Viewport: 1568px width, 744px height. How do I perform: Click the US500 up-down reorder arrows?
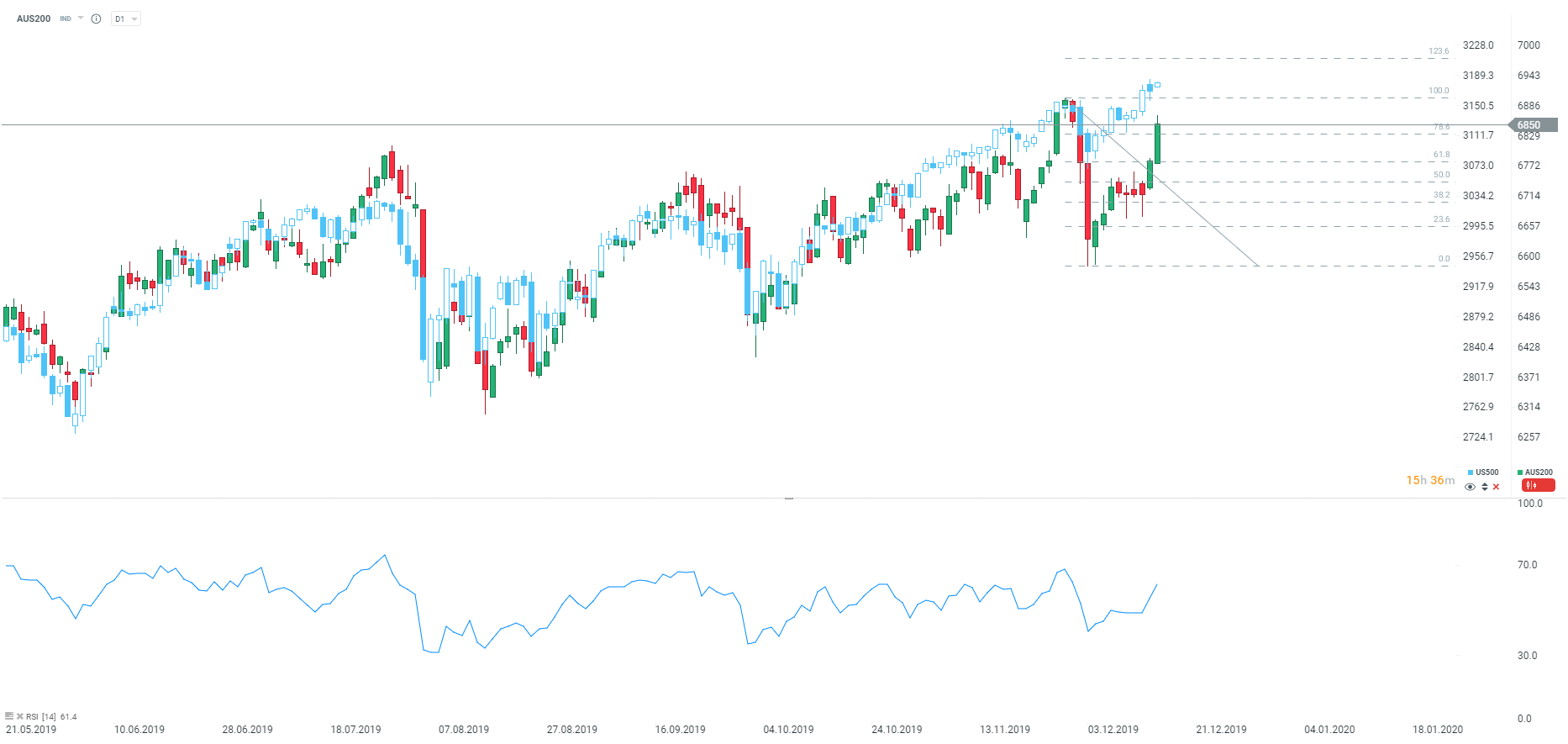click(1484, 487)
